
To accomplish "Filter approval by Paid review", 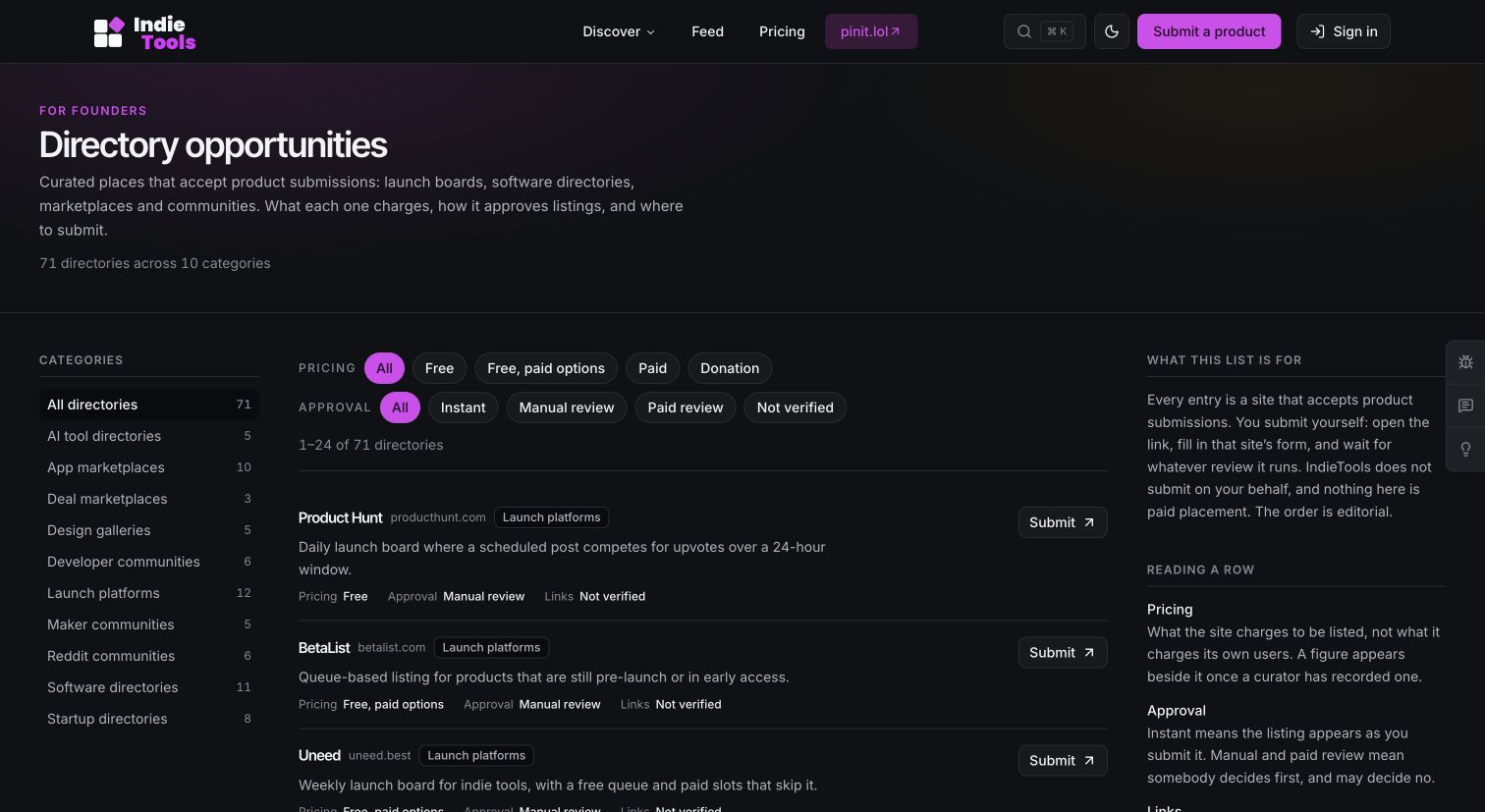I will (x=686, y=407).
